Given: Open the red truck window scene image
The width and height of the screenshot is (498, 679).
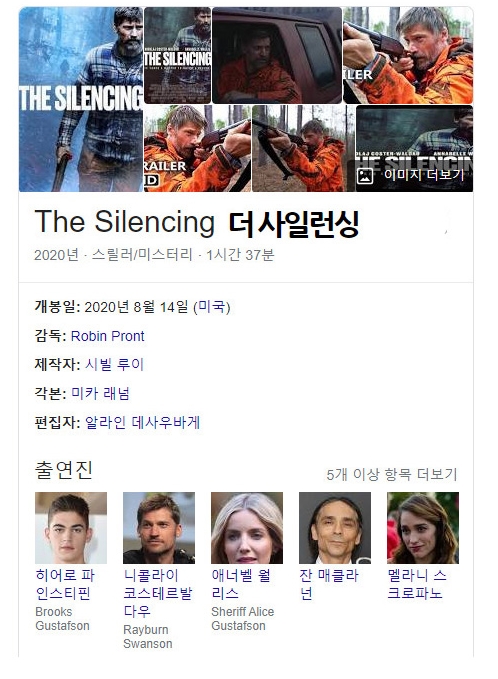Looking at the screenshot, I should (x=277, y=55).
